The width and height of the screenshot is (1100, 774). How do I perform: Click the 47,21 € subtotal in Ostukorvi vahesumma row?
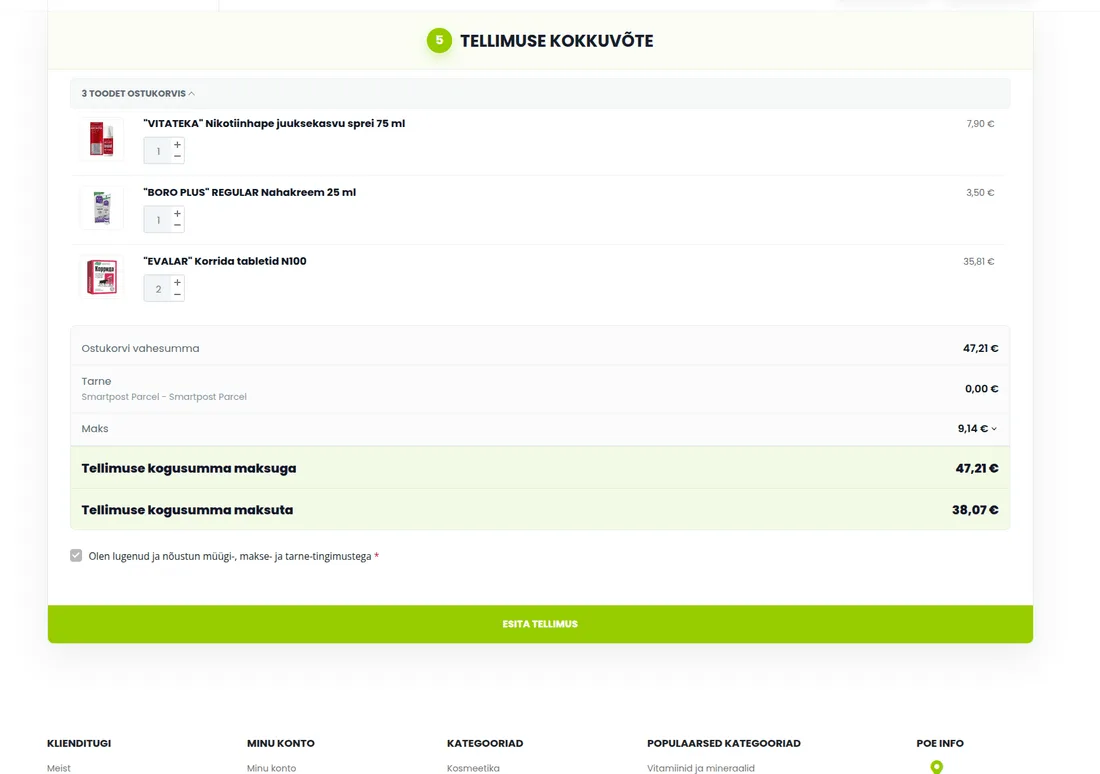981,348
